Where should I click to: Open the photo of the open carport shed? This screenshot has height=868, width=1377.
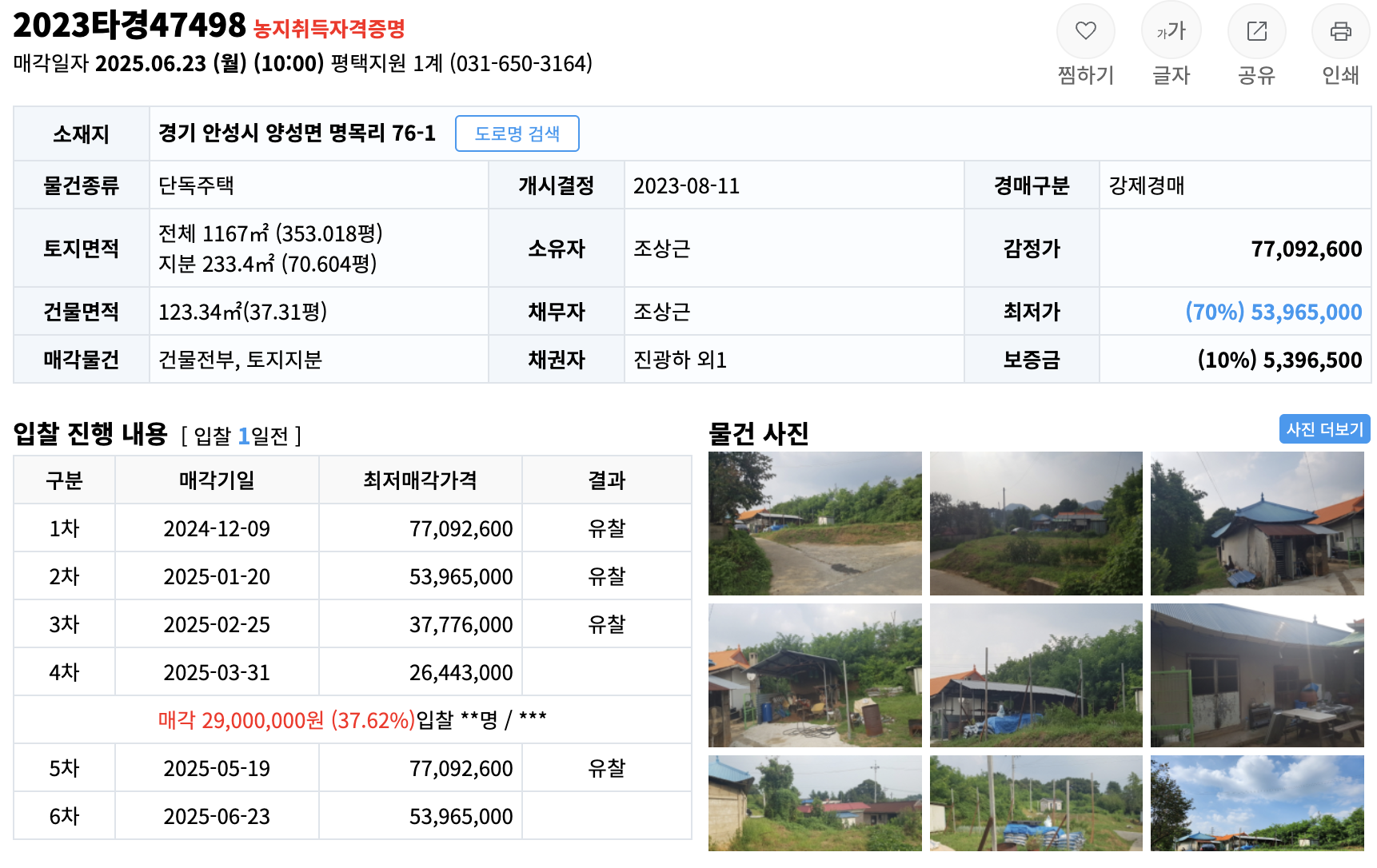[815, 675]
